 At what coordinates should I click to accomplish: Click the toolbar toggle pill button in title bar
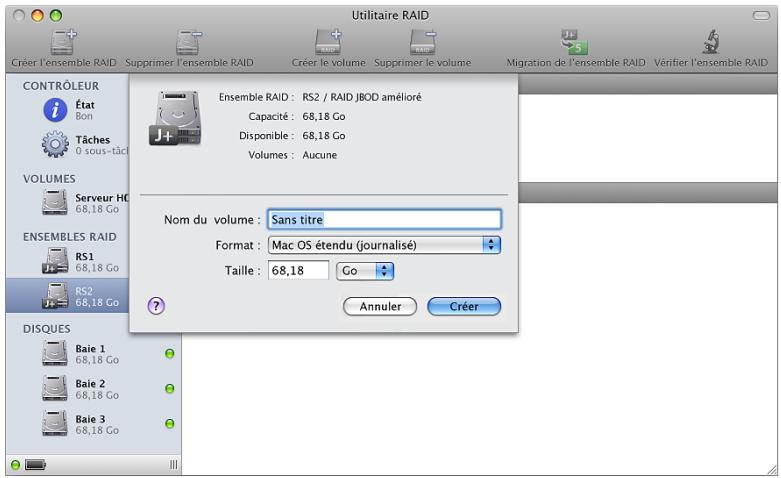[761, 15]
